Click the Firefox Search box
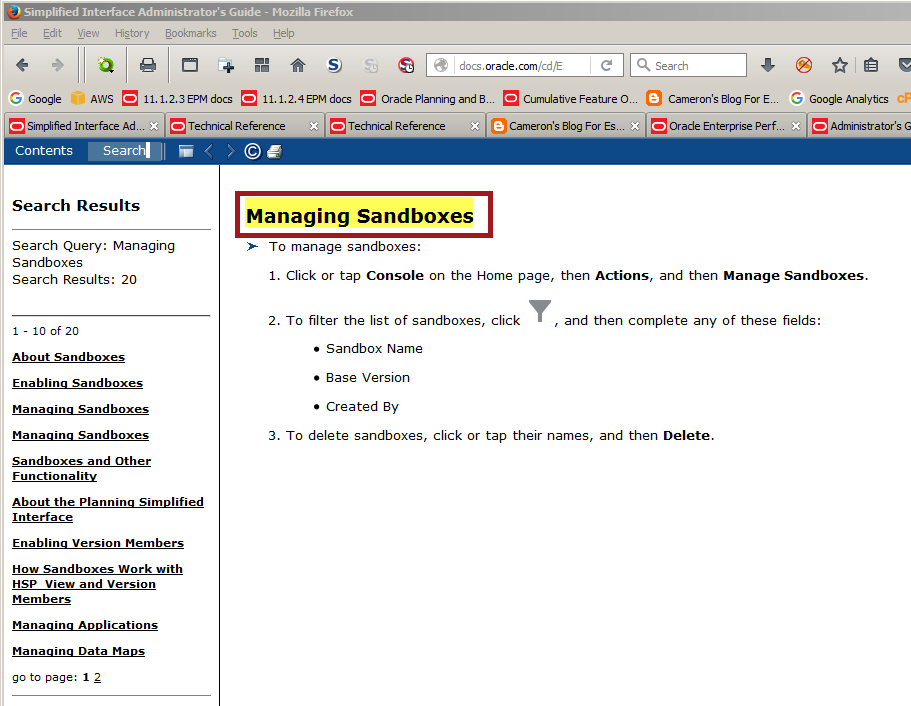911x706 pixels. tap(688, 66)
